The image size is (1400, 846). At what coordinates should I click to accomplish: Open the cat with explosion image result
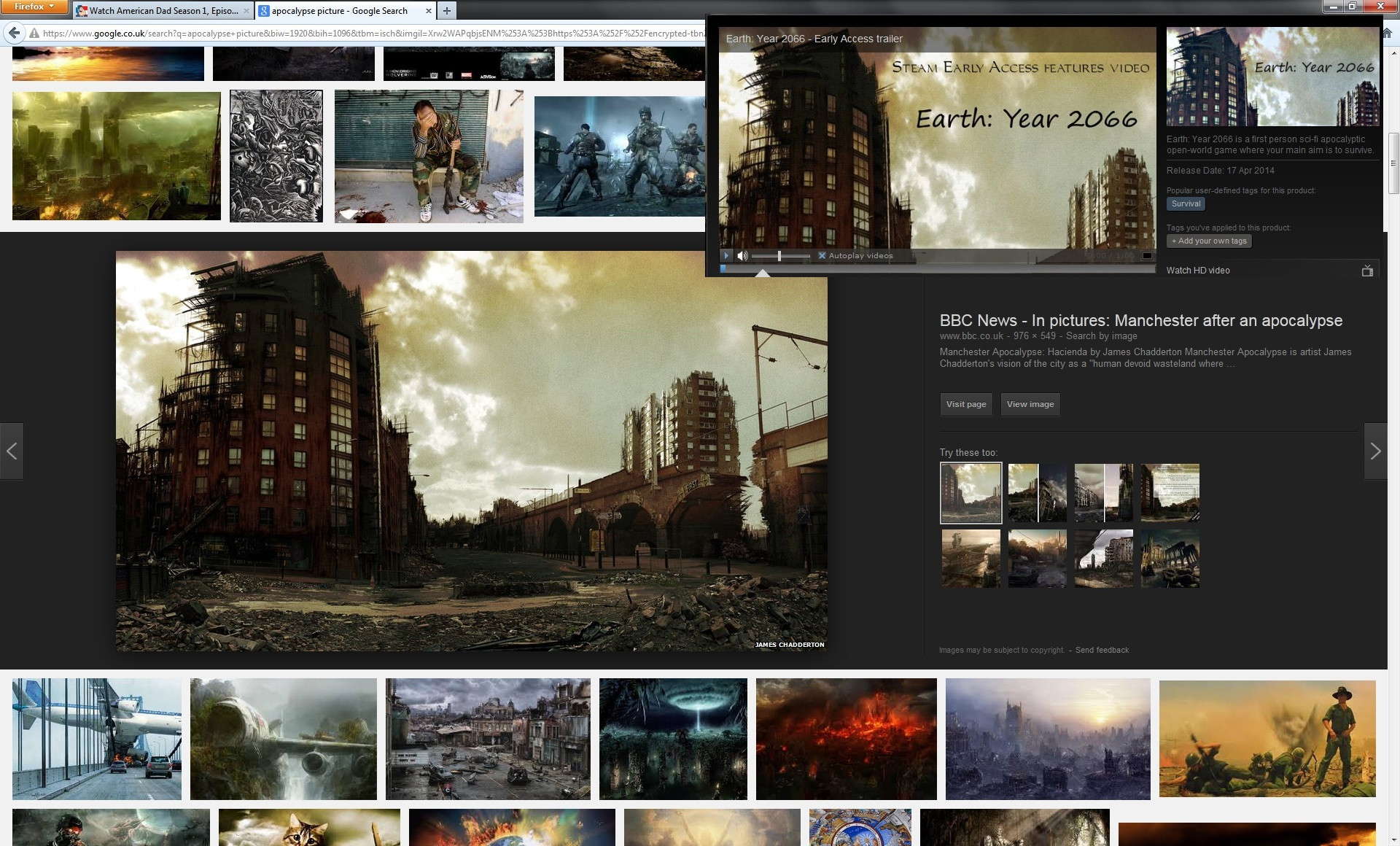[309, 827]
